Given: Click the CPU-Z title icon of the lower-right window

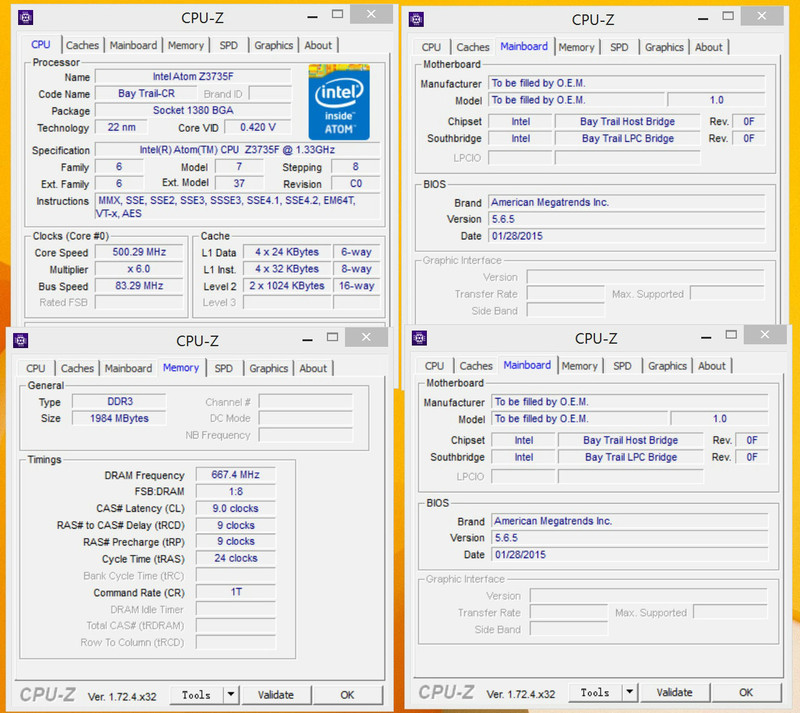Looking at the screenshot, I should point(420,338).
